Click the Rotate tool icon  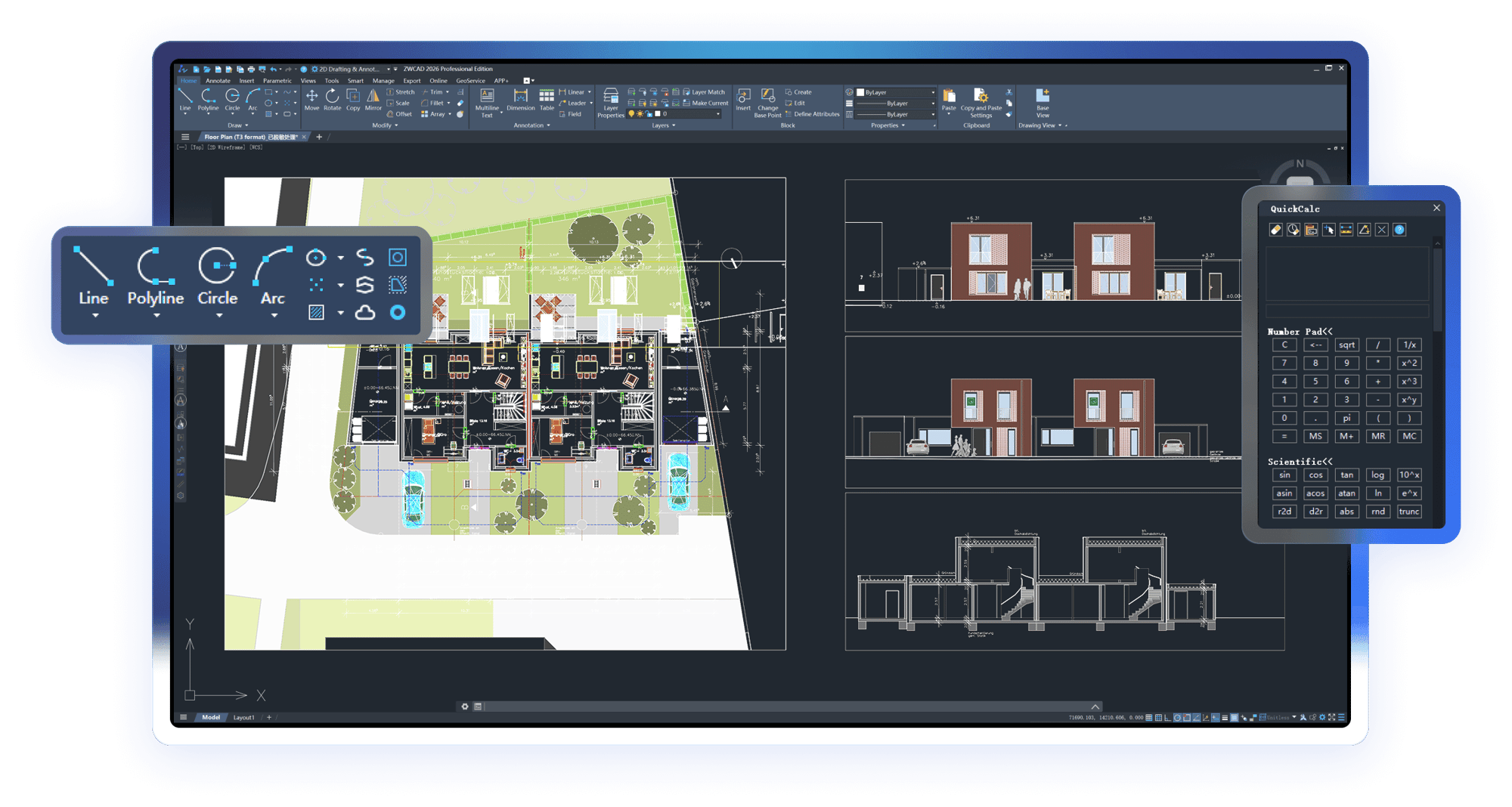[x=332, y=97]
